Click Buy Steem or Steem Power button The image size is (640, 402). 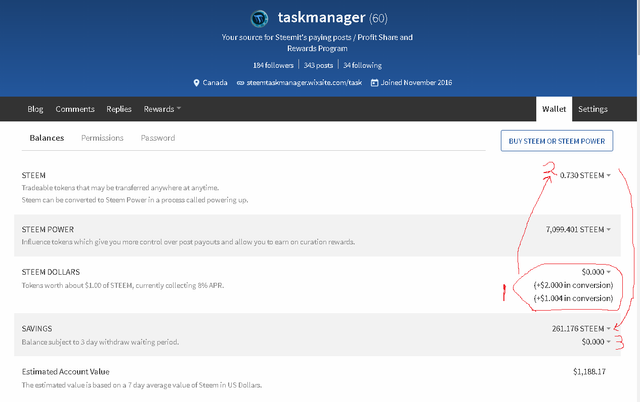click(557, 141)
